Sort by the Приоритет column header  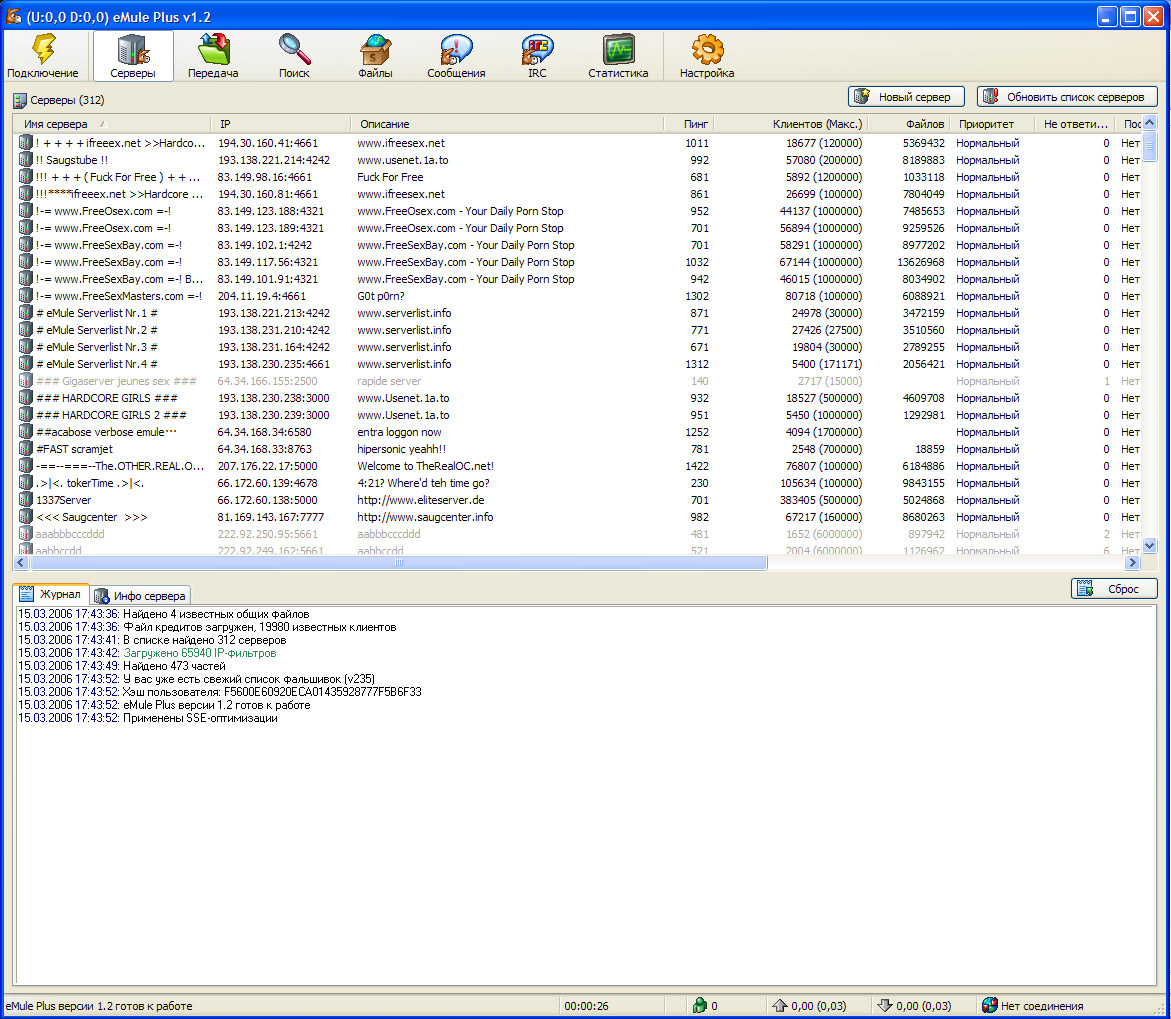[x=993, y=124]
